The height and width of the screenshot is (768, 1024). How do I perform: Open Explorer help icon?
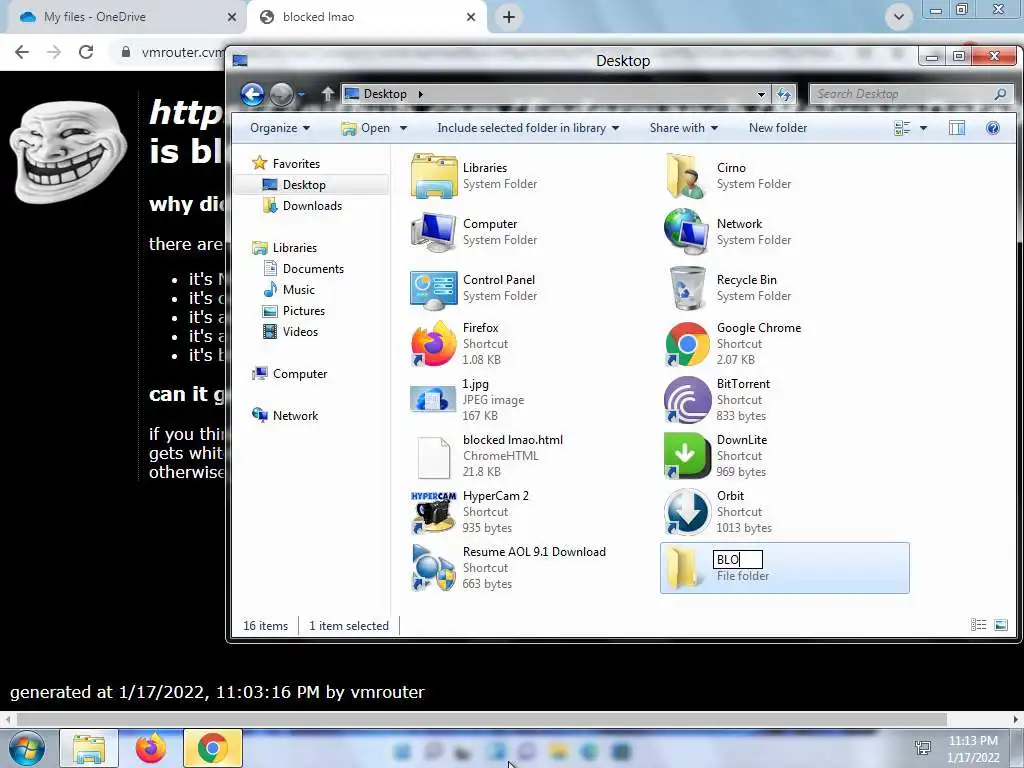(x=993, y=128)
